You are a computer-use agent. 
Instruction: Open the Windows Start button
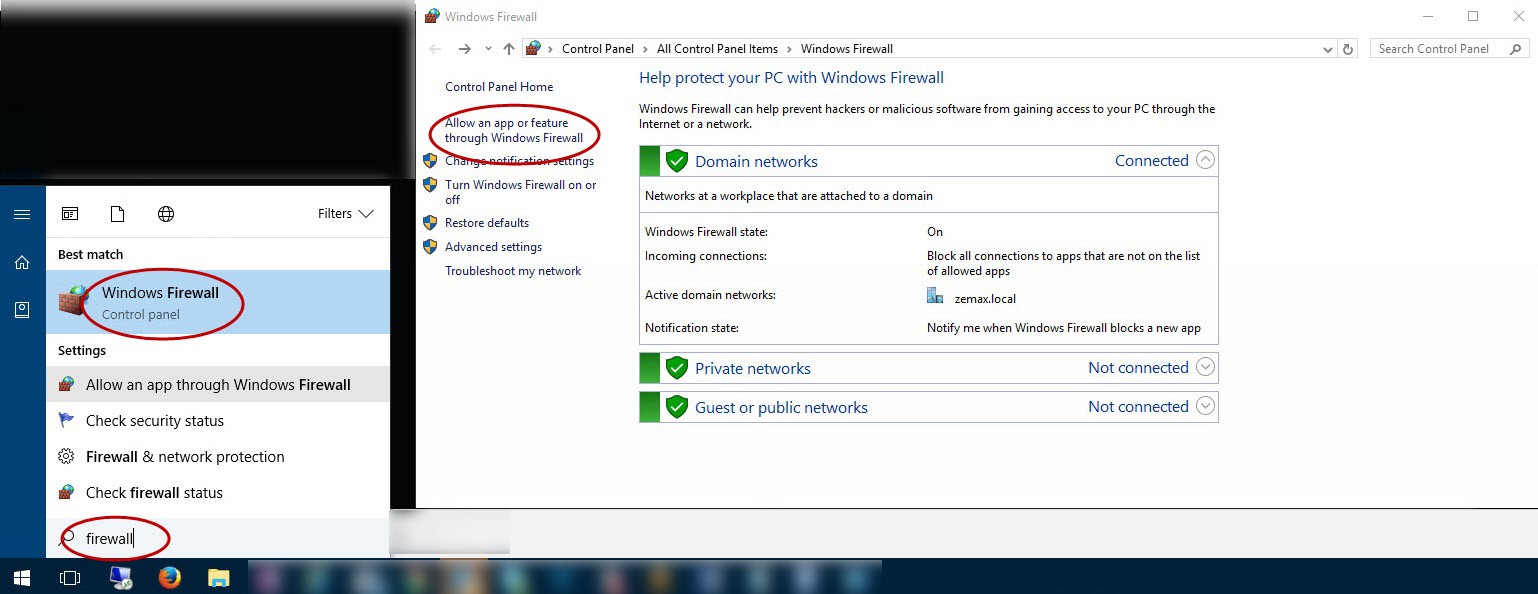click(22, 577)
